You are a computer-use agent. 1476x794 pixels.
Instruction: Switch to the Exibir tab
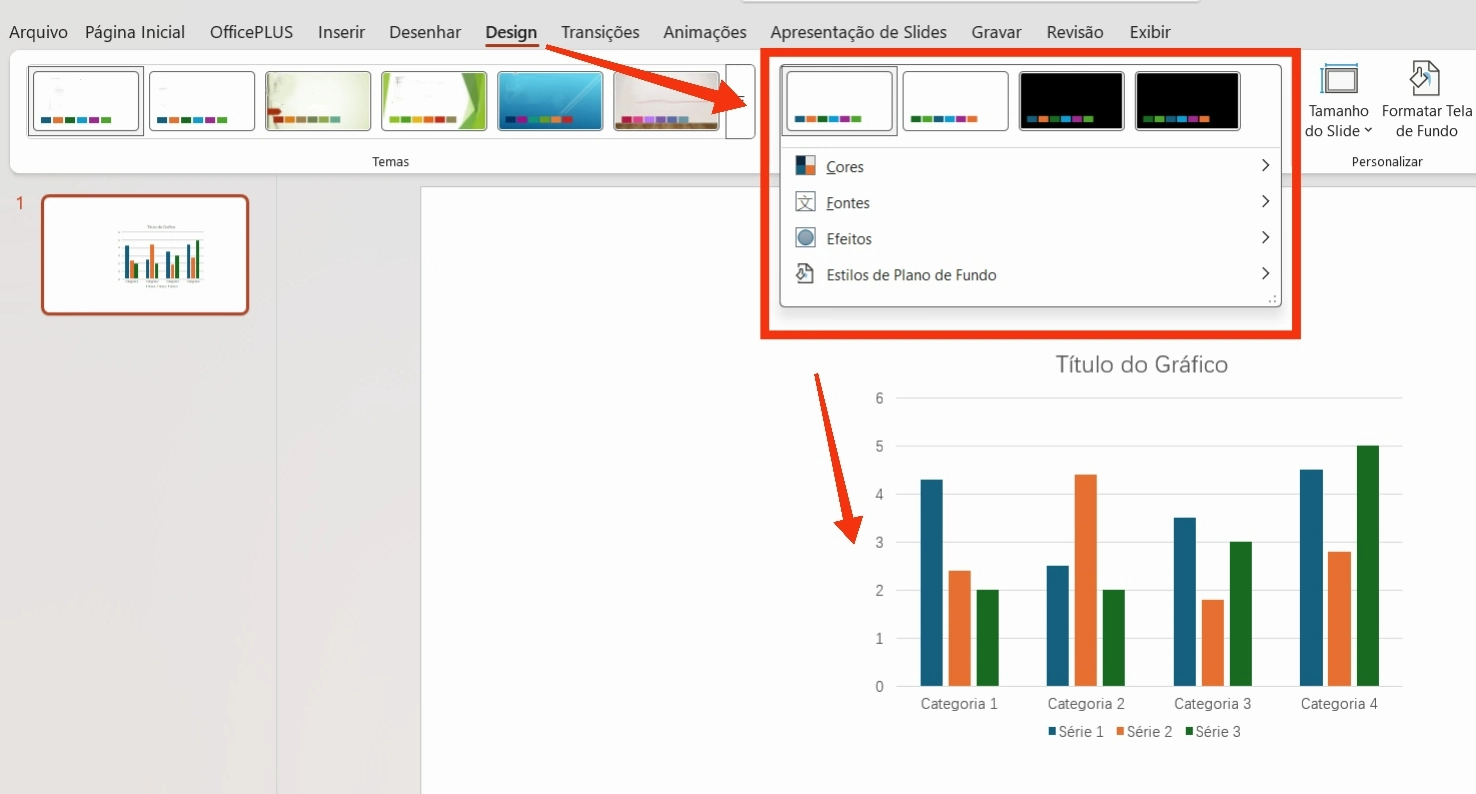pos(1150,32)
